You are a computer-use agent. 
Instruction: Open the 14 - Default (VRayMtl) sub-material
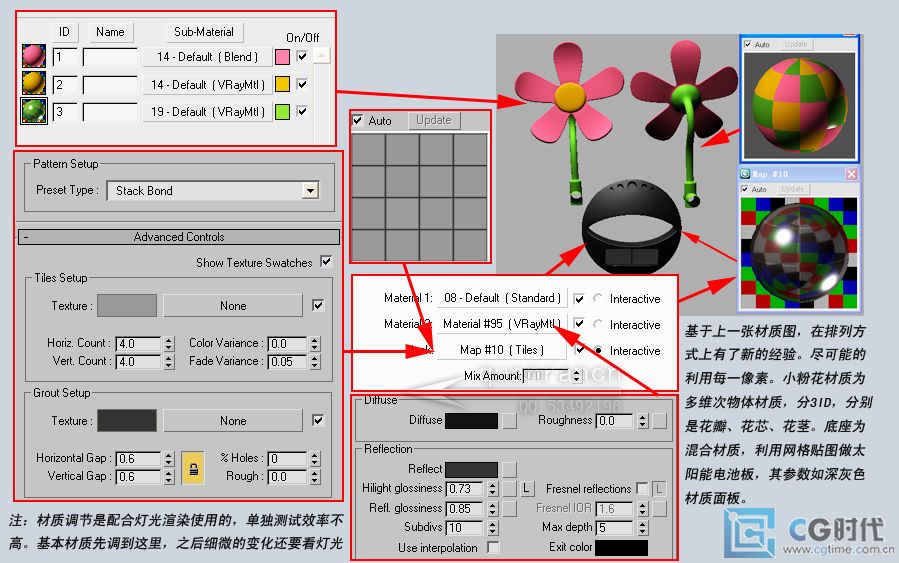(x=207, y=85)
